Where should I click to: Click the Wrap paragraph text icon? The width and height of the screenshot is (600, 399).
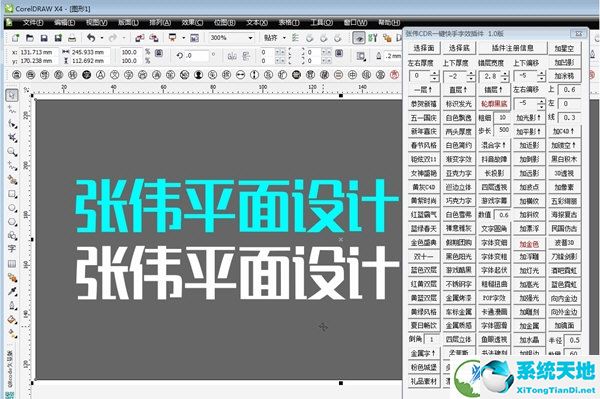[360, 56]
